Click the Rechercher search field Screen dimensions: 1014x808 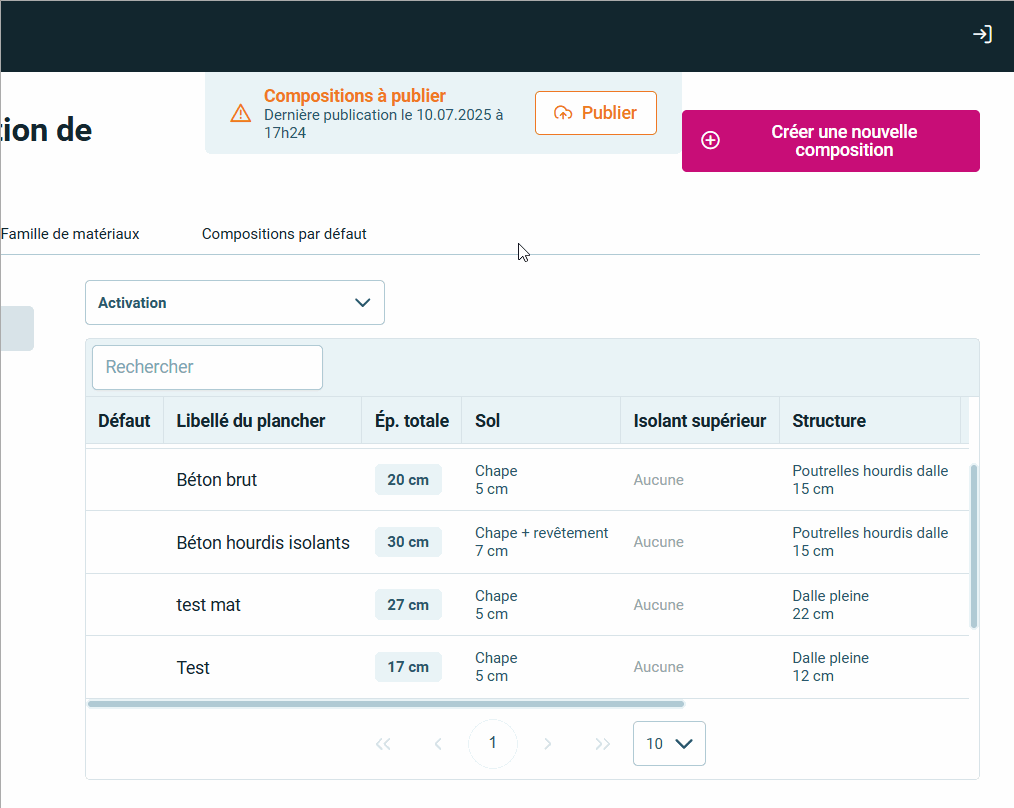point(207,367)
